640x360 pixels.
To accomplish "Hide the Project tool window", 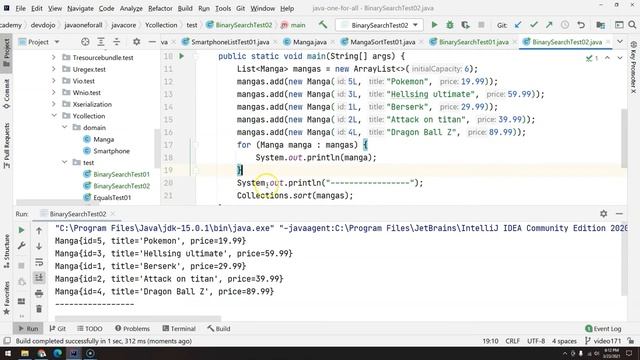I will (152, 42).
